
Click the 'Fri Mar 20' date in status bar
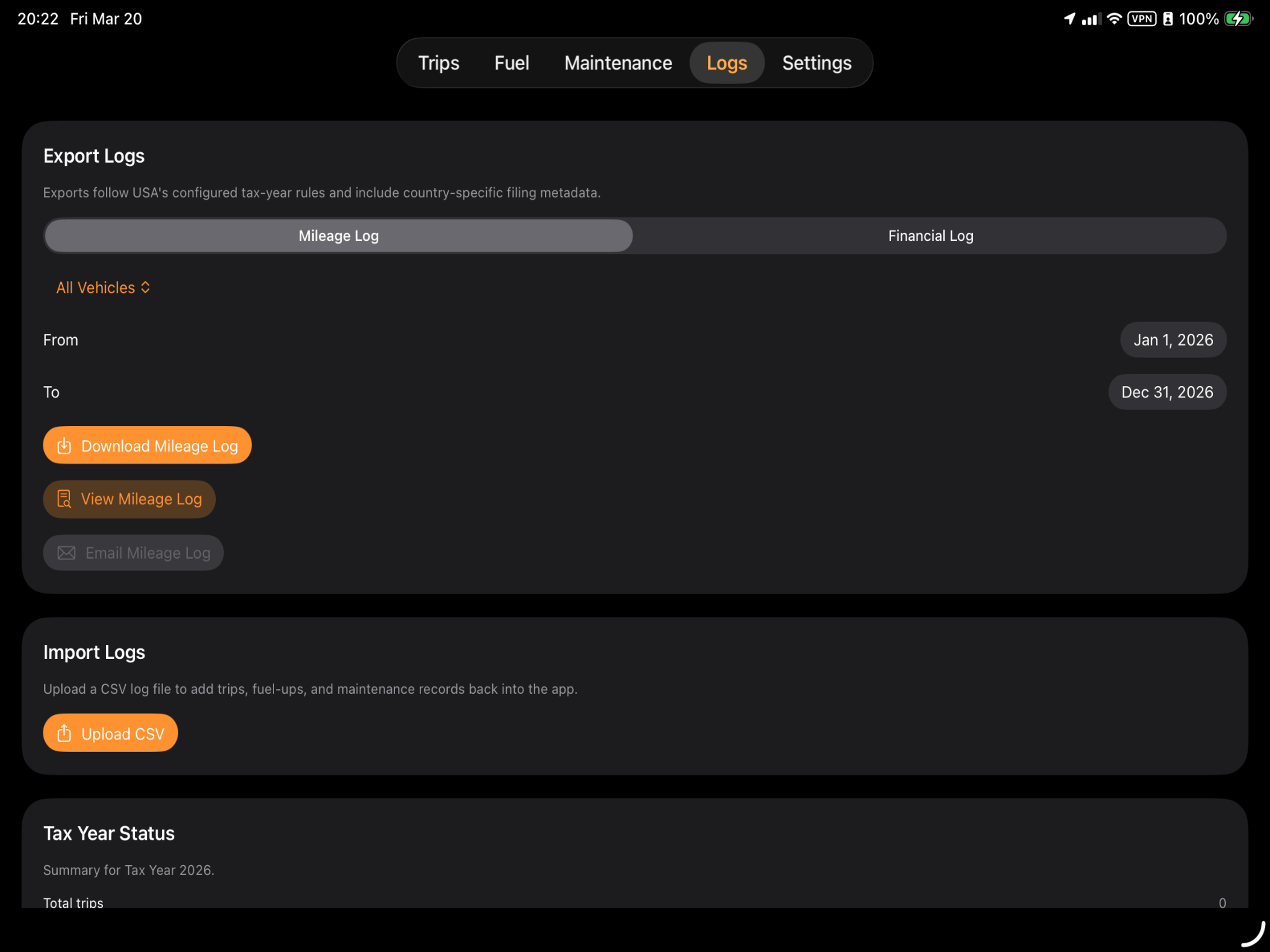[106, 19]
